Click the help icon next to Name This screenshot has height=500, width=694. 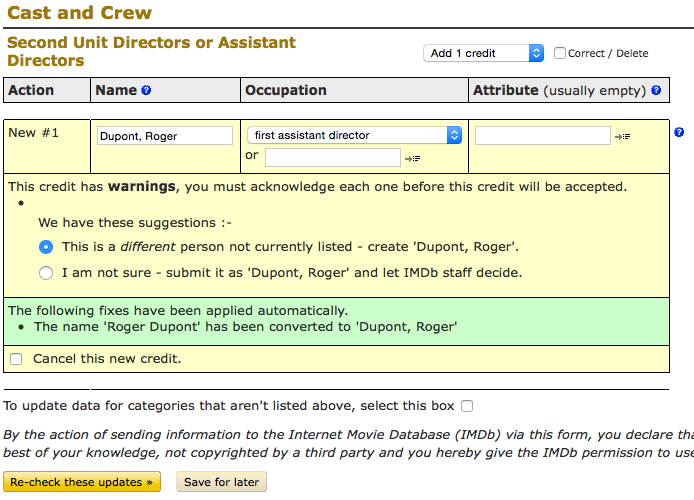(x=146, y=91)
